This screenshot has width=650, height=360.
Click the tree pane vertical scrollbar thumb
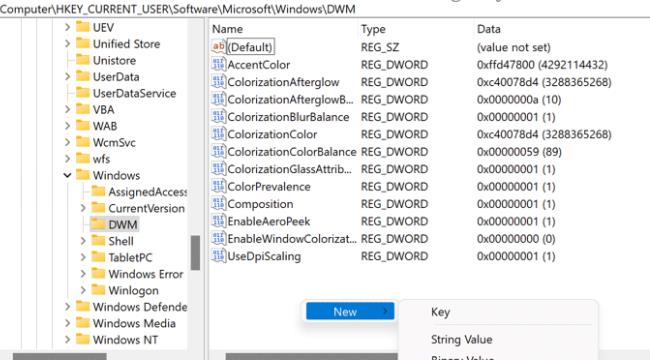point(195,253)
